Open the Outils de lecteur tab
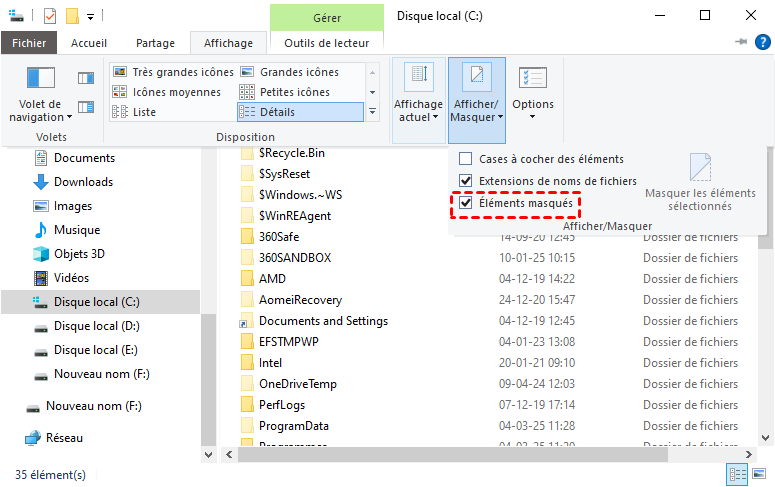 (x=327, y=43)
